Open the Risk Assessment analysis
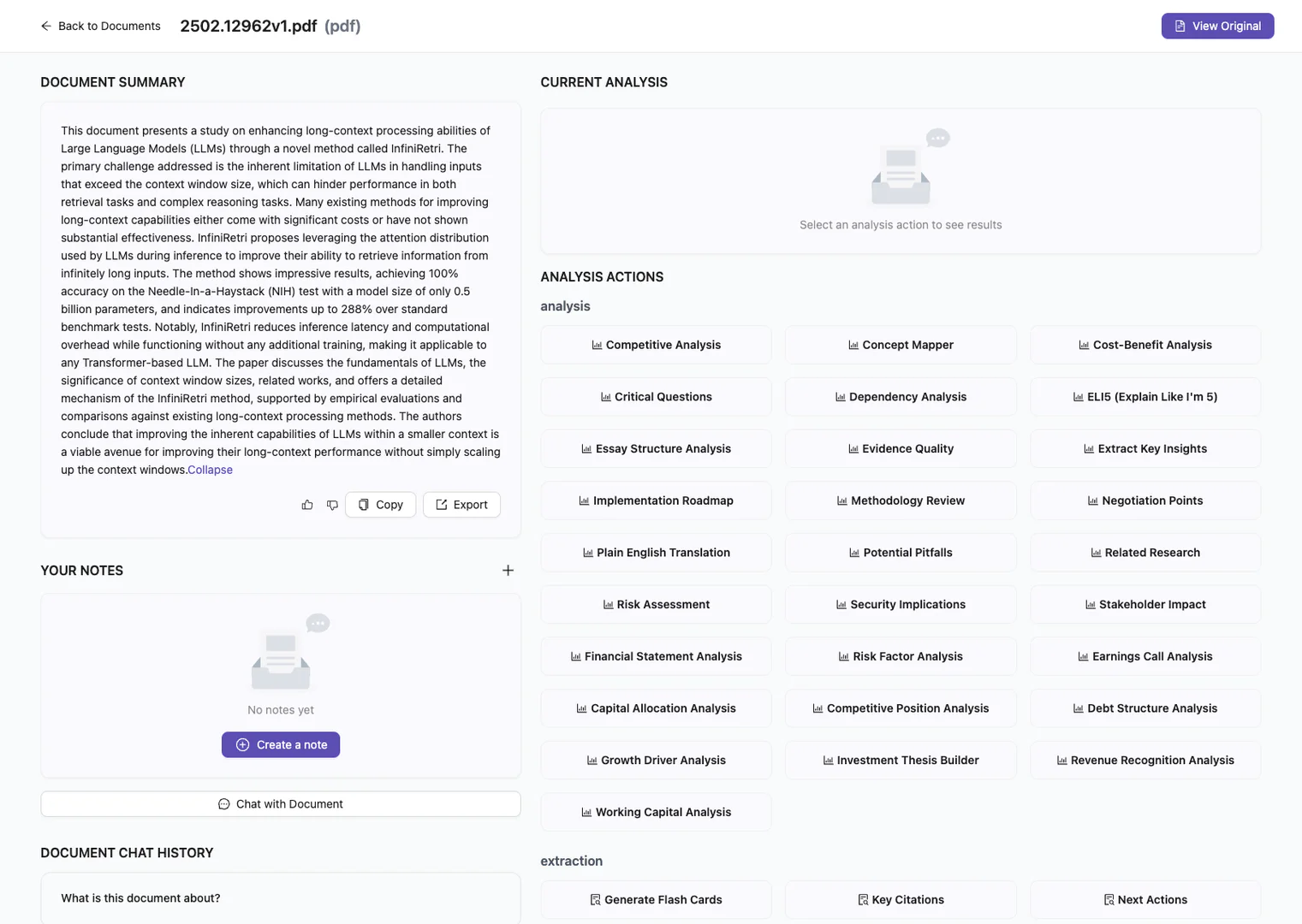The height and width of the screenshot is (924, 1302). [x=656, y=604]
